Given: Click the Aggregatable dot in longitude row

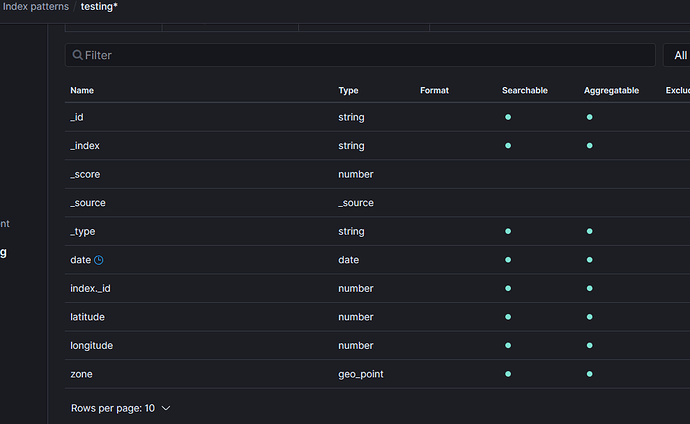Looking at the screenshot, I should click(590, 345).
